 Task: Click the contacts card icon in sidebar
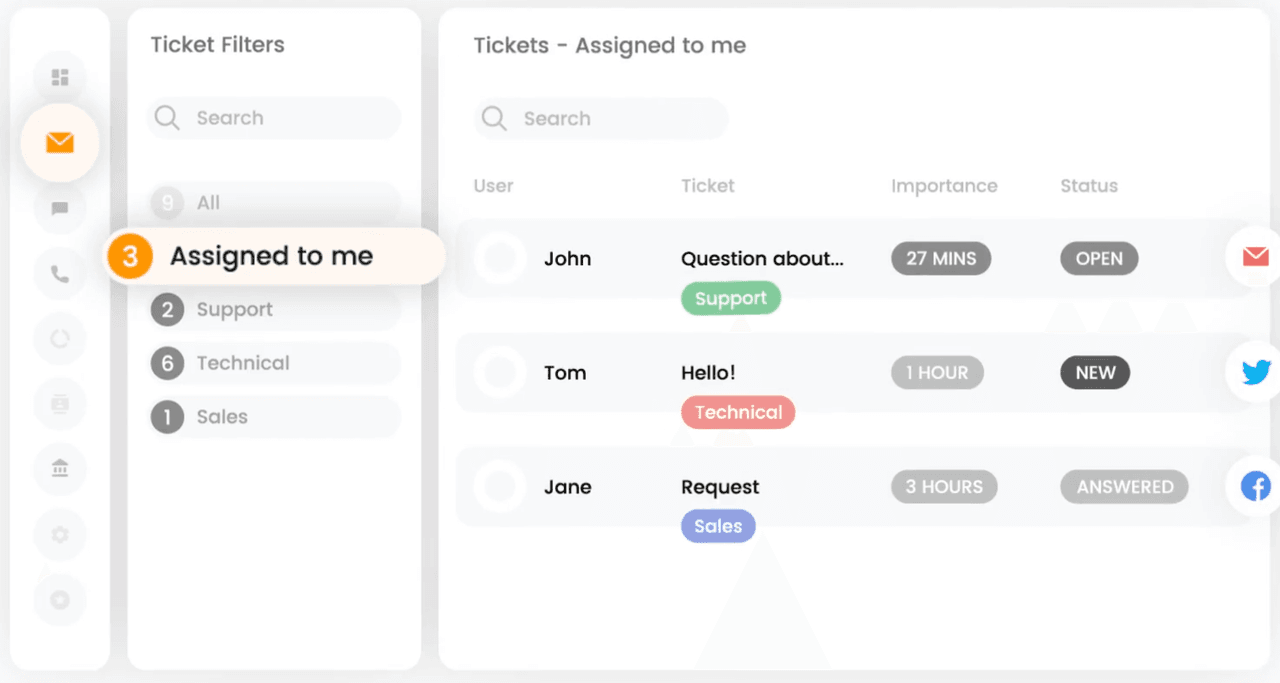pos(60,404)
